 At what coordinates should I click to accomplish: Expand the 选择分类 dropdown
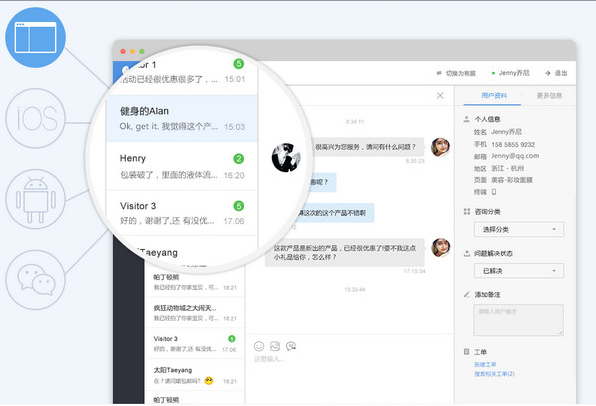pyautogui.click(x=518, y=229)
